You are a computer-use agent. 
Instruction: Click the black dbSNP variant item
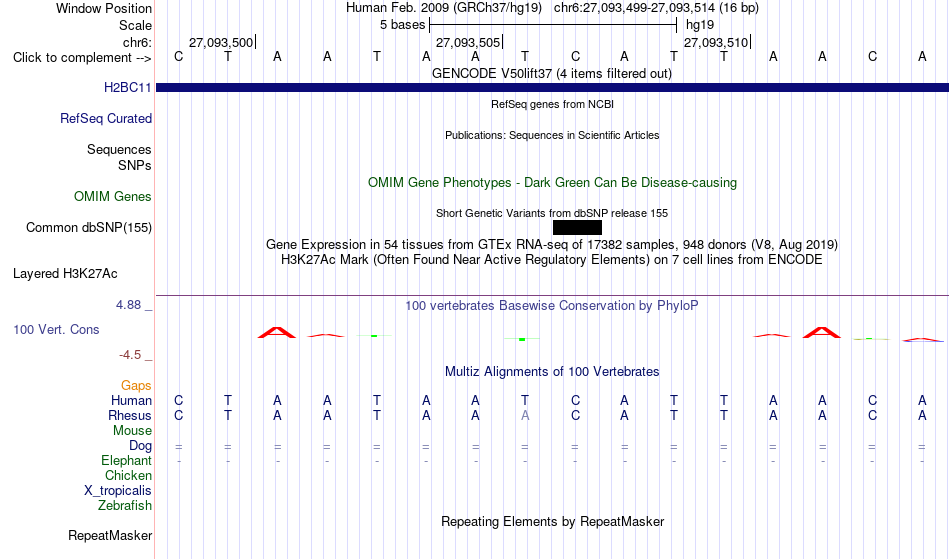[x=577, y=228]
